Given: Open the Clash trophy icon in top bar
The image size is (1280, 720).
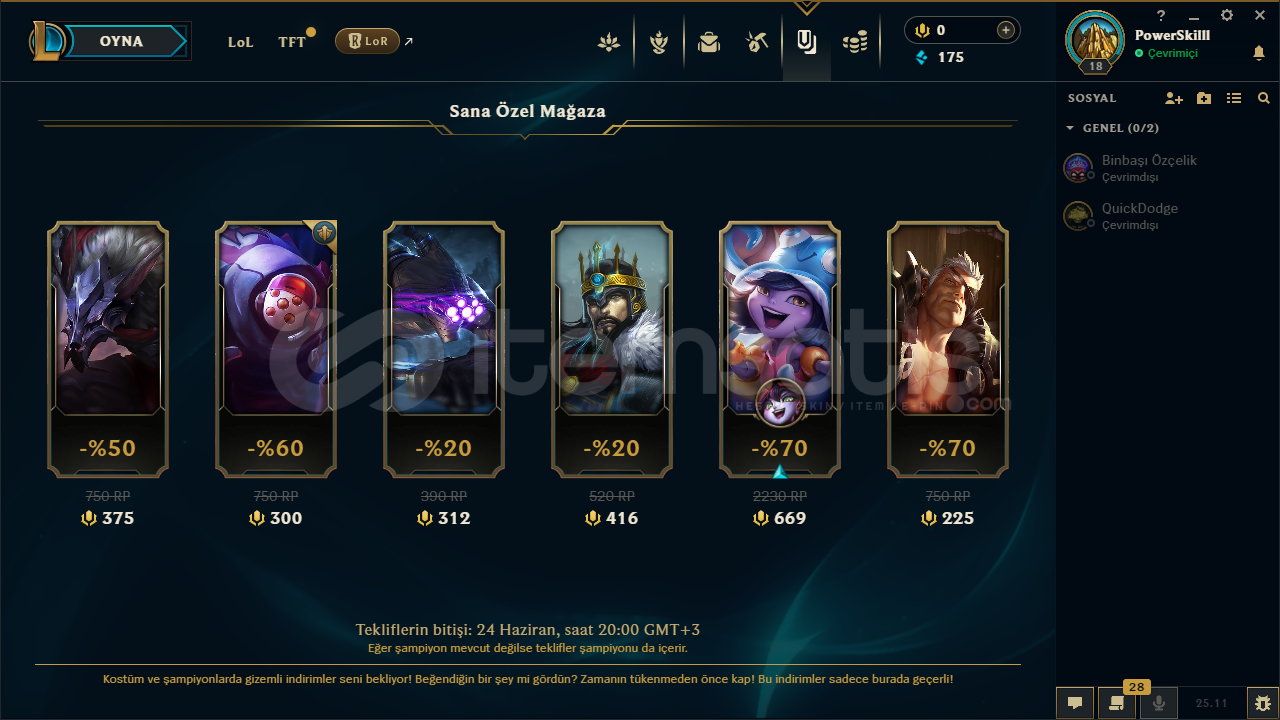Looking at the screenshot, I should coord(658,42).
